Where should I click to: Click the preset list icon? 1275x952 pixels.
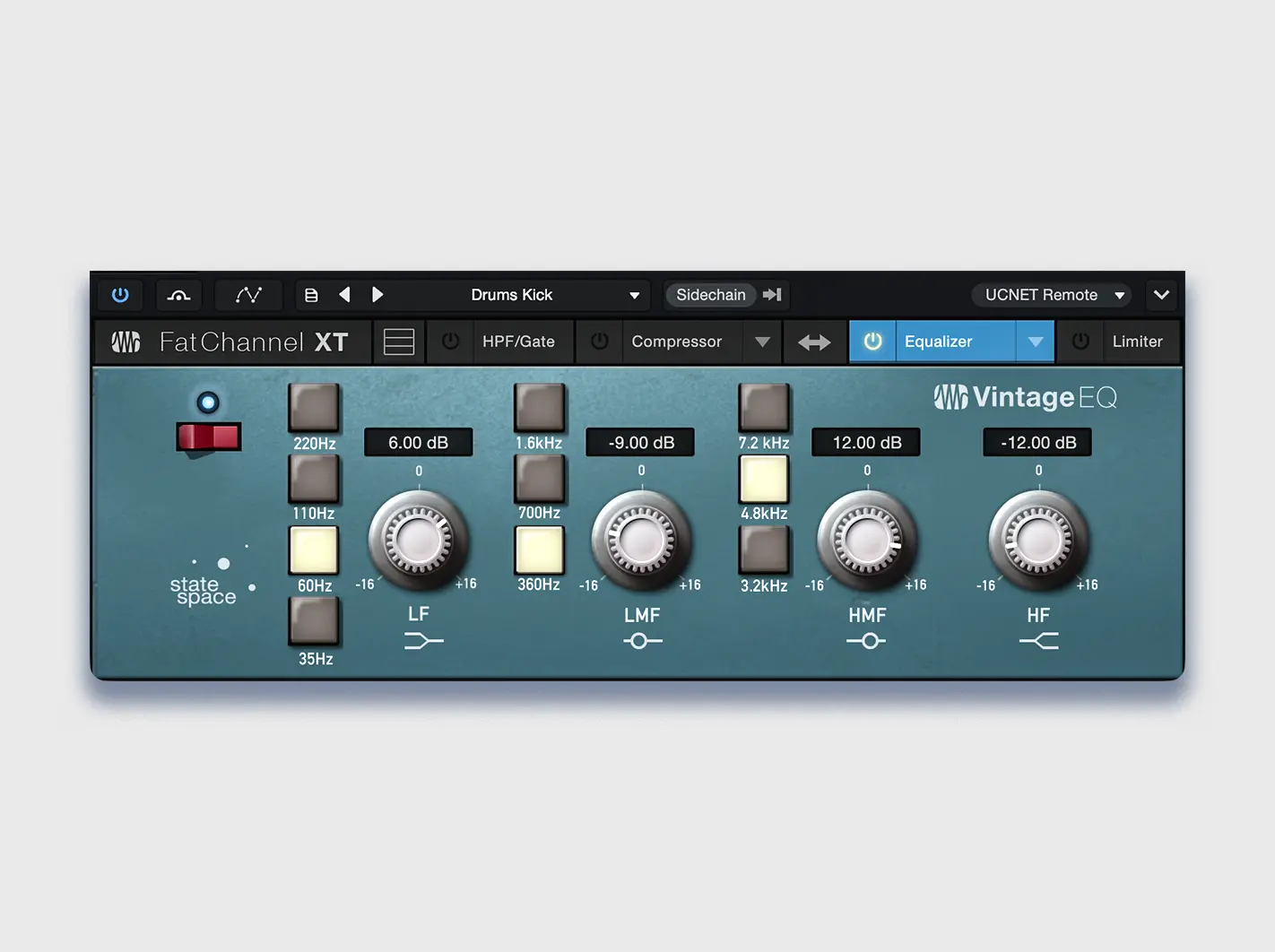pyautogui.click(x=310, y=294)
